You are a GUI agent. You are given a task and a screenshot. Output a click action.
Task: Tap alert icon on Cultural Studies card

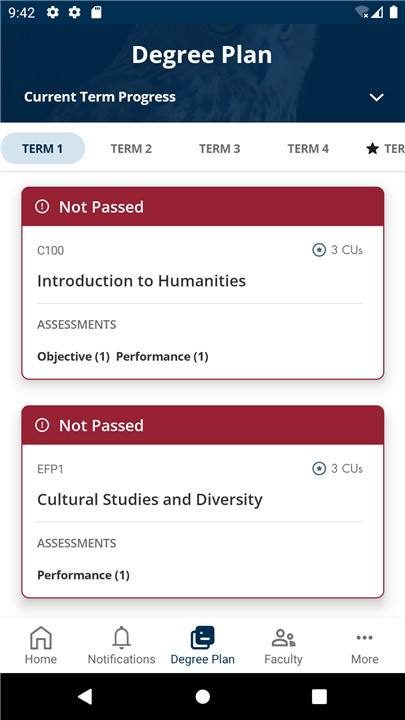pos(42,425)
